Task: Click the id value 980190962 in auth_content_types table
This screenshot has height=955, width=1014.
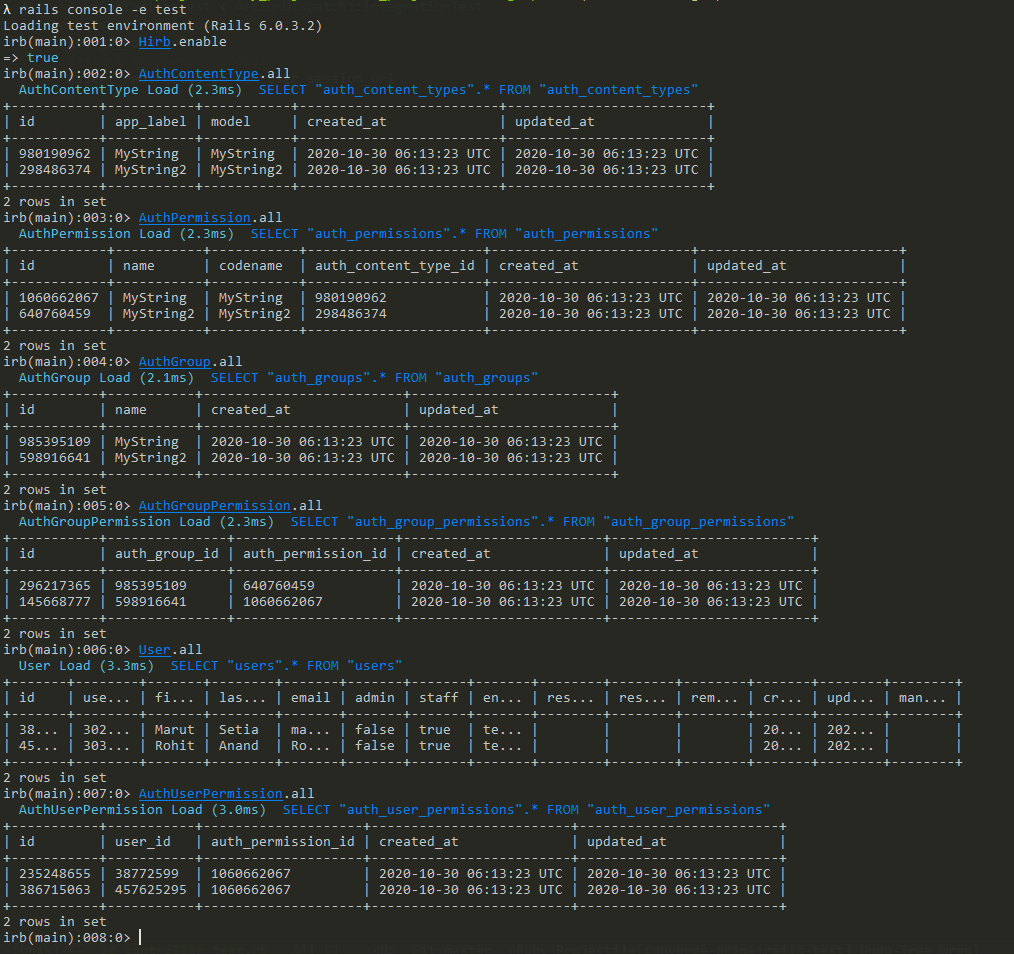Action: point(55,154)
